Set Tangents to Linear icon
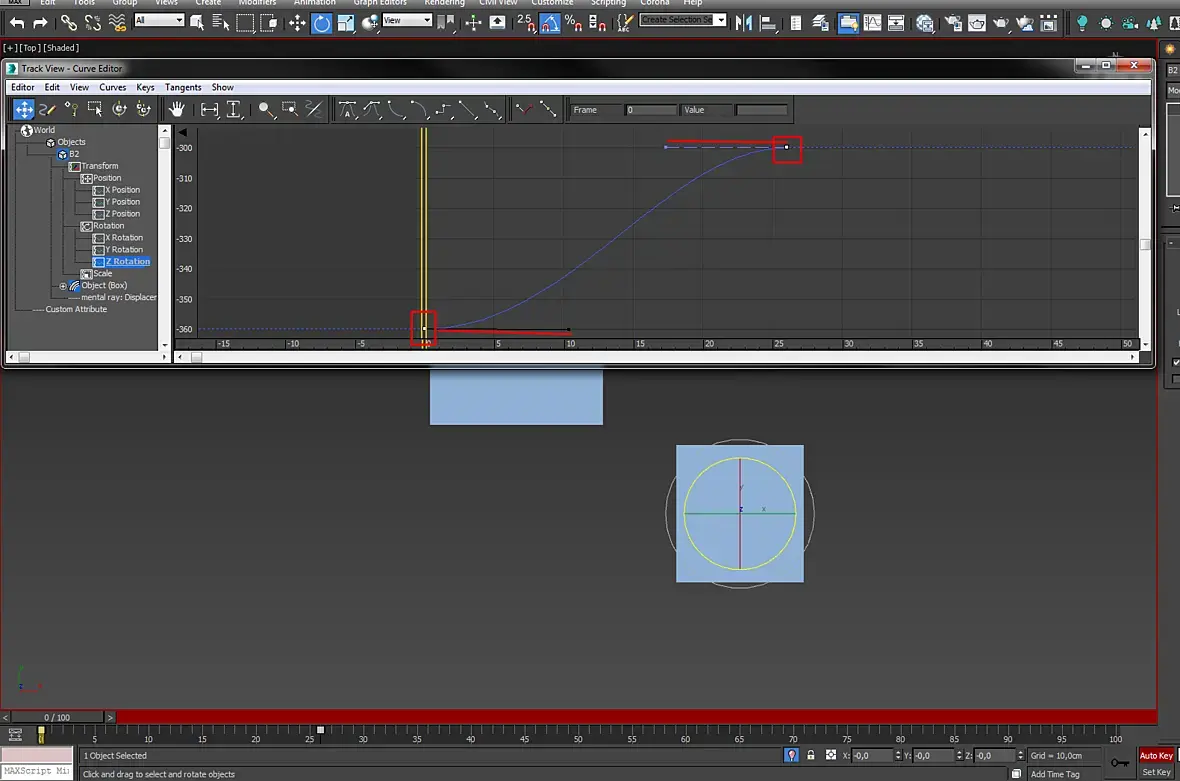 click(x=467, y=110)
